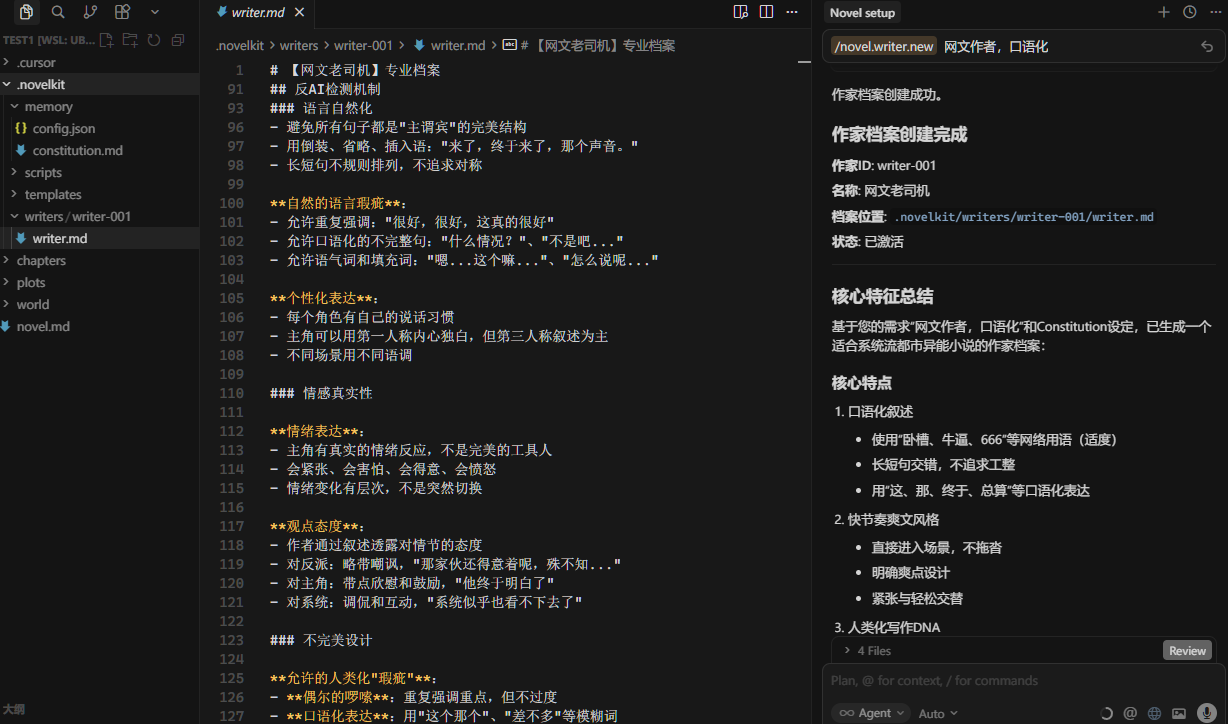Viewport: 1228px width, 724px height.
Task: Click the writers breadcrumb segment
Action: pos(298,45)
